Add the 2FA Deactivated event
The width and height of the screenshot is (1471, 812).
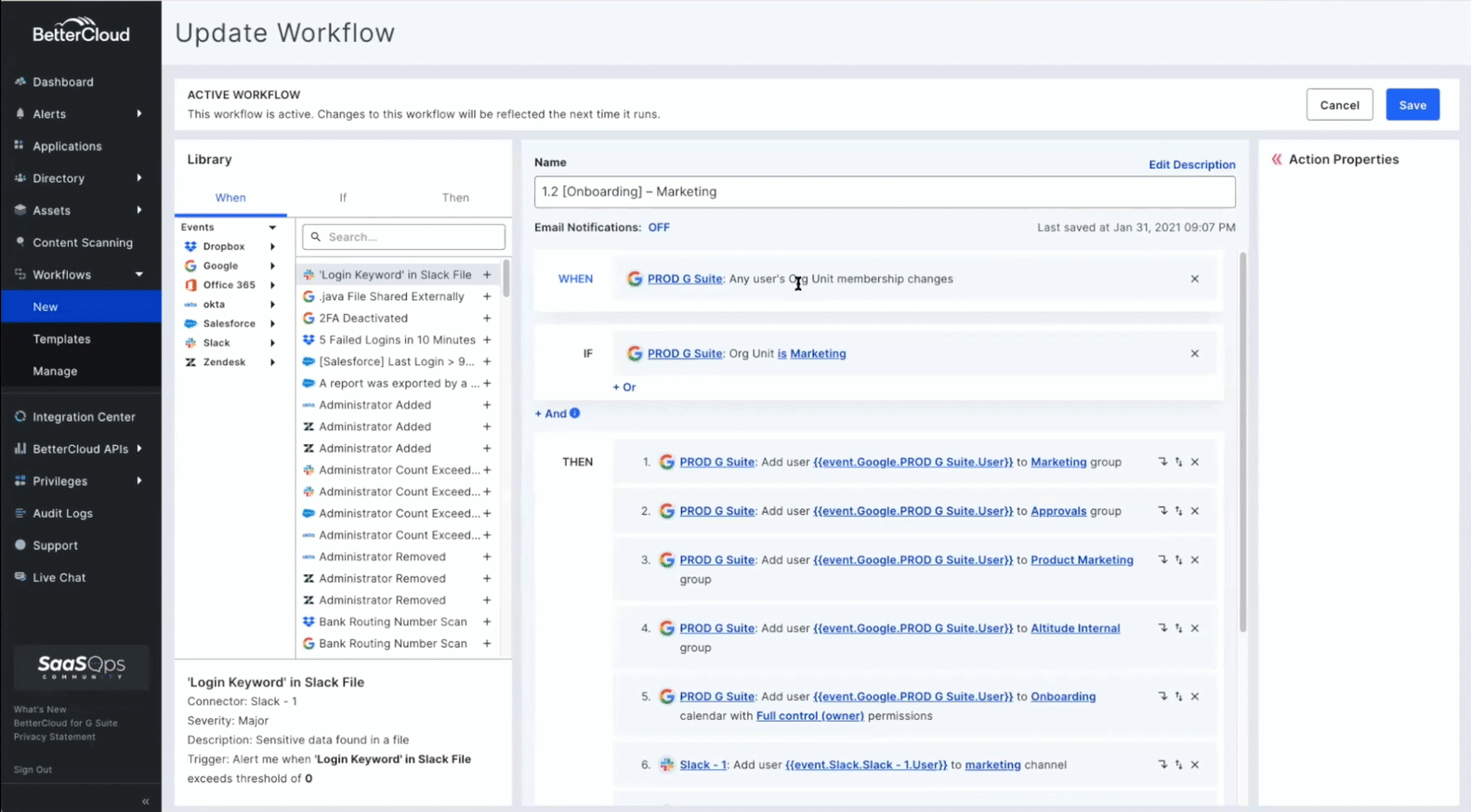tap(487, 318)
